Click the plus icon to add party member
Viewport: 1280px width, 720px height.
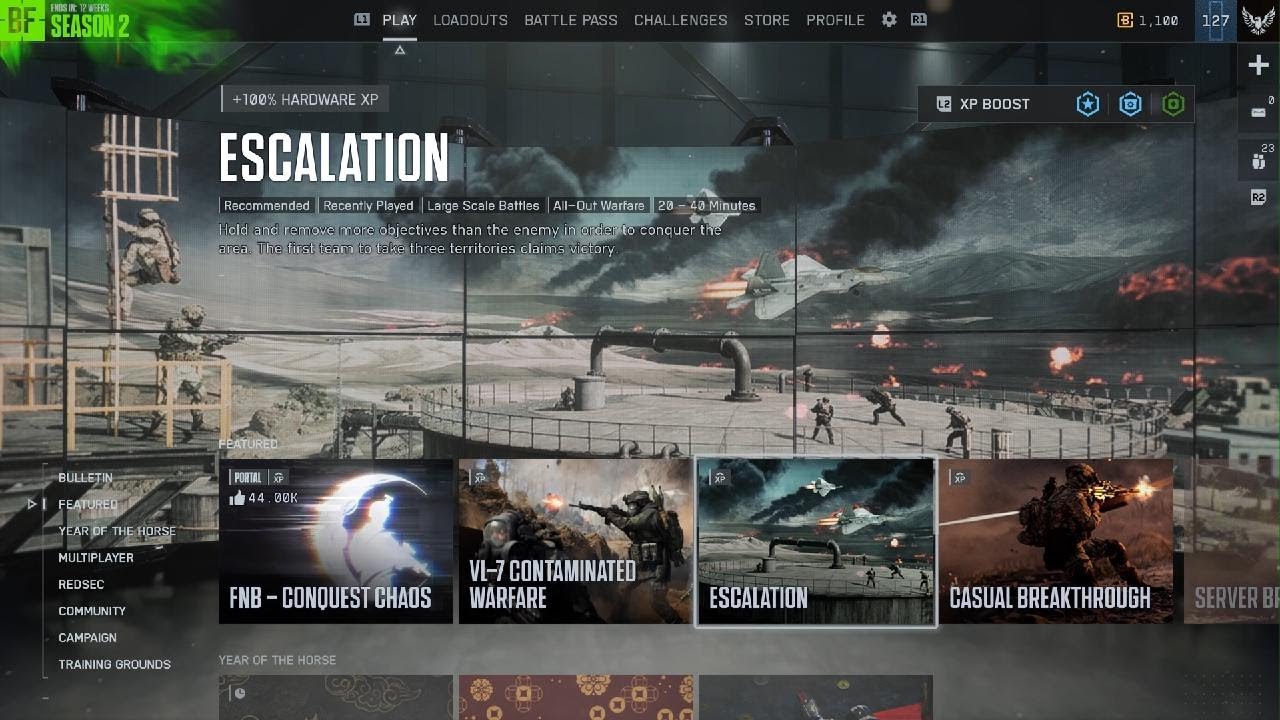pyautogui.click(x=1258, y=65)
